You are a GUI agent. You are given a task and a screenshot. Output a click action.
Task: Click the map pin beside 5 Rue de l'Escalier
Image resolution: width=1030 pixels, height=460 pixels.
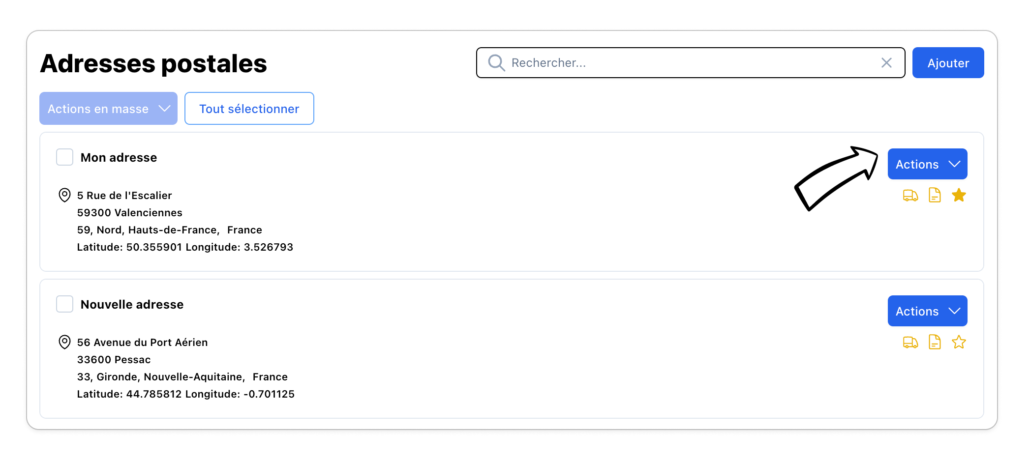pyautogui.click(x=65, y=195)
